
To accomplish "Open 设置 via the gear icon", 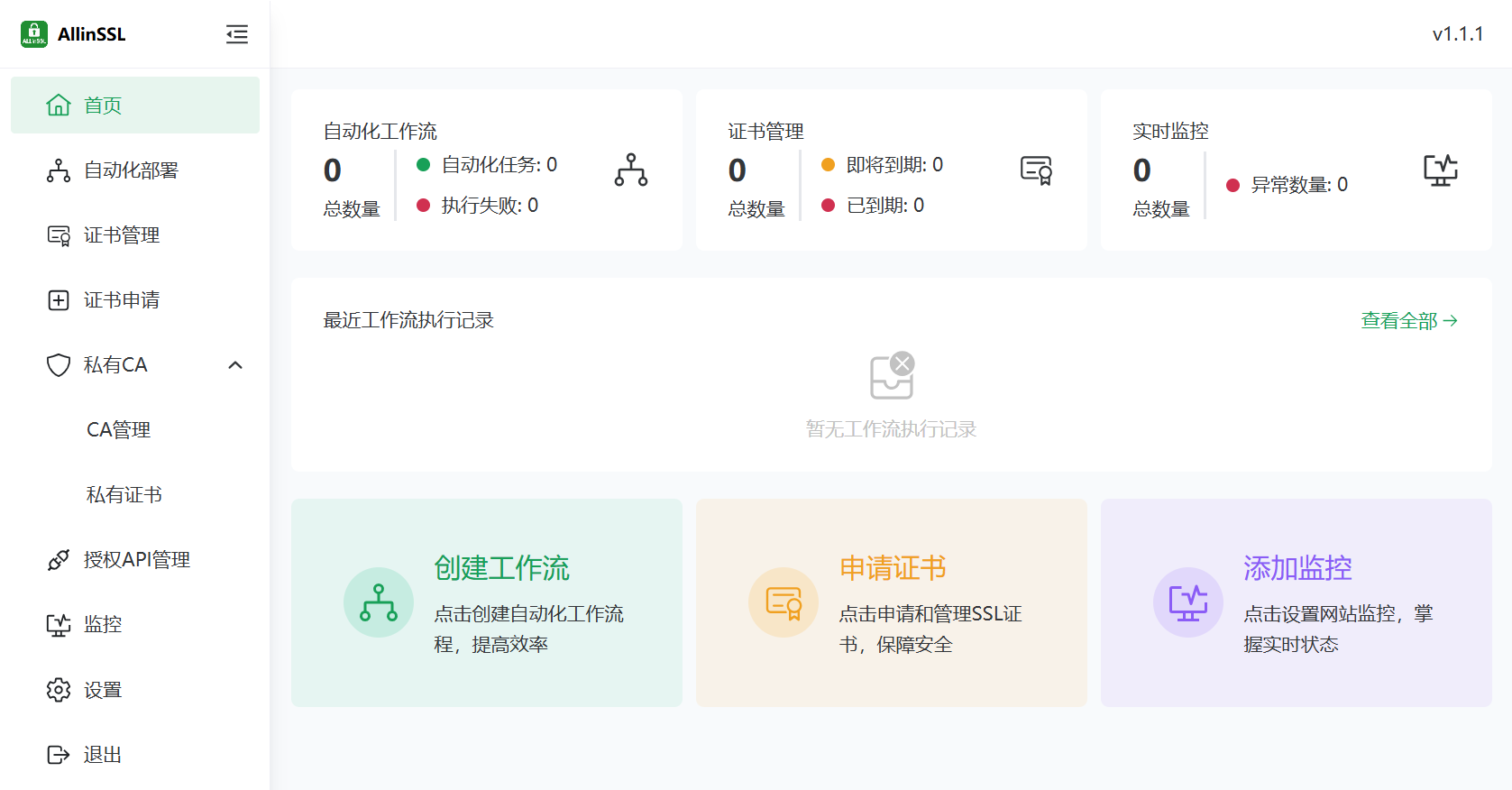I will (x=59, y=690).
